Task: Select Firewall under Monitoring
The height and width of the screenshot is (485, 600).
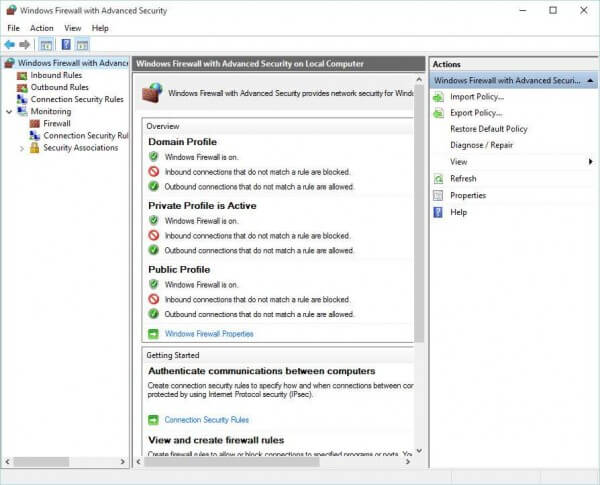Action: [x=57, y=124]
